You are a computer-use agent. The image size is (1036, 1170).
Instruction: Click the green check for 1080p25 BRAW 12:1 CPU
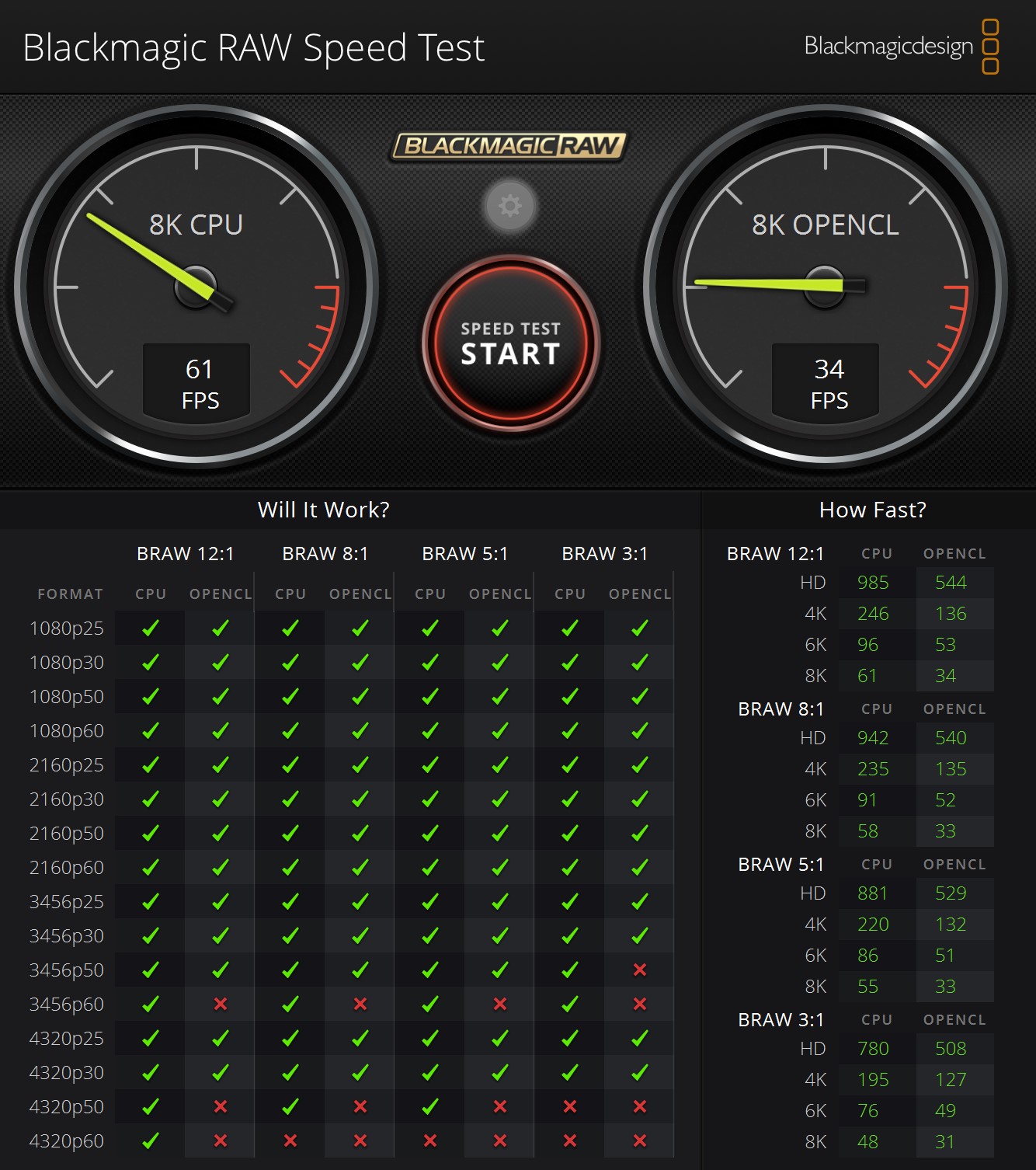(x=151, y=628)
